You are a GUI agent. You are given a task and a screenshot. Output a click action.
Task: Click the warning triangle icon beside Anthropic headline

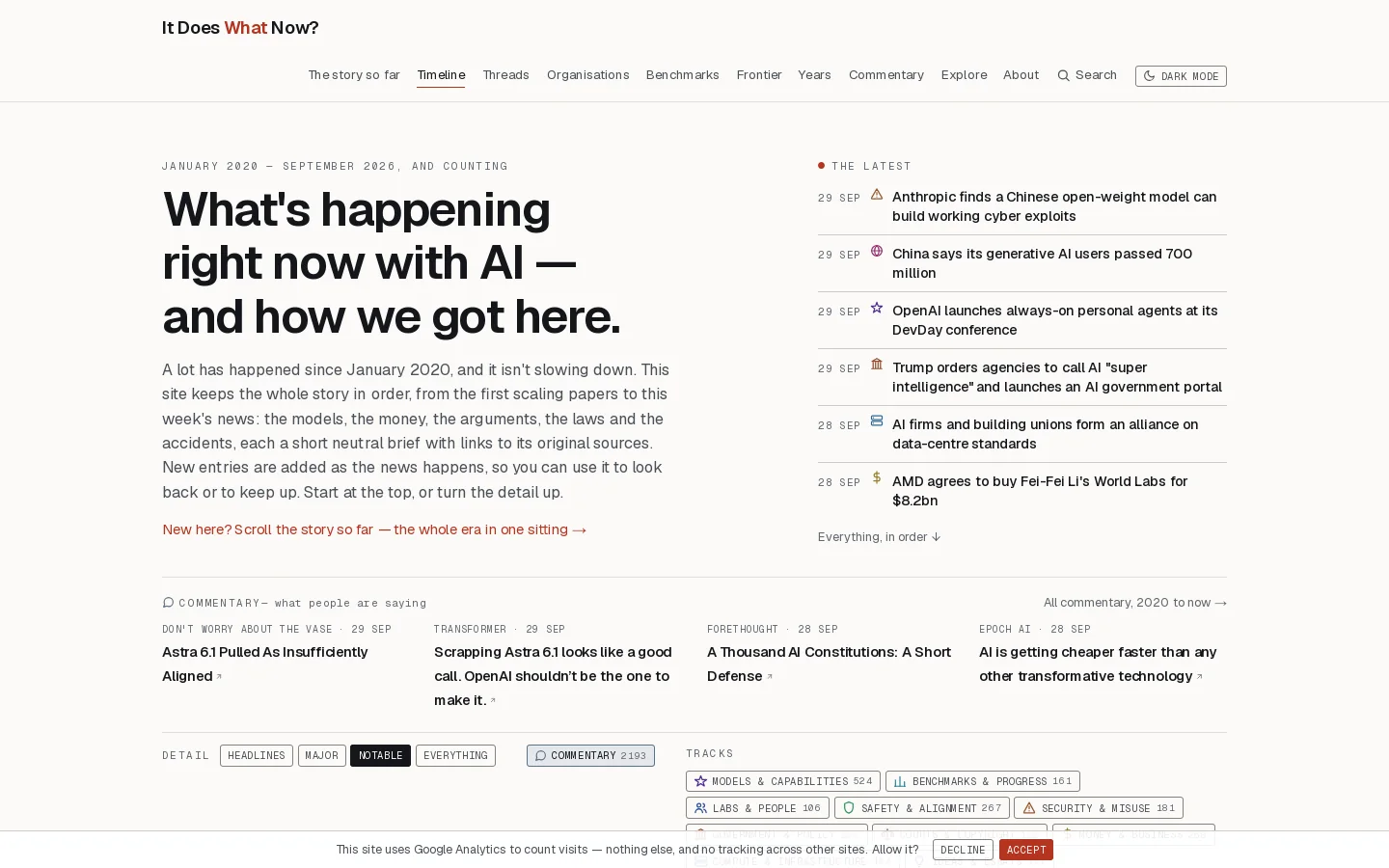point(877,194)
